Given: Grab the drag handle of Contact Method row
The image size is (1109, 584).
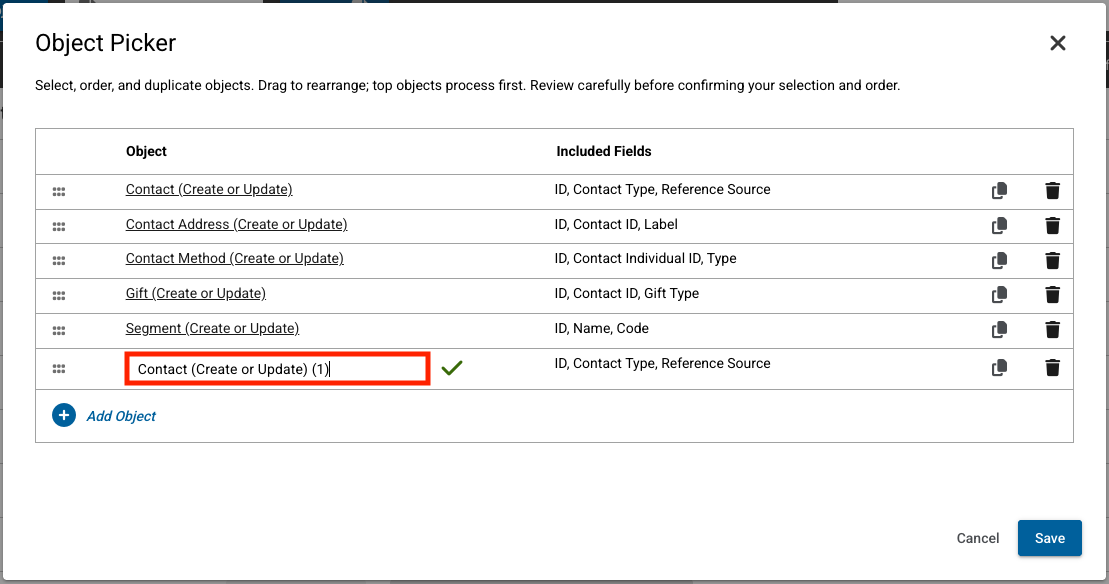Looking at the screenshot, I should pyautogui.click(x=59, y=260).
